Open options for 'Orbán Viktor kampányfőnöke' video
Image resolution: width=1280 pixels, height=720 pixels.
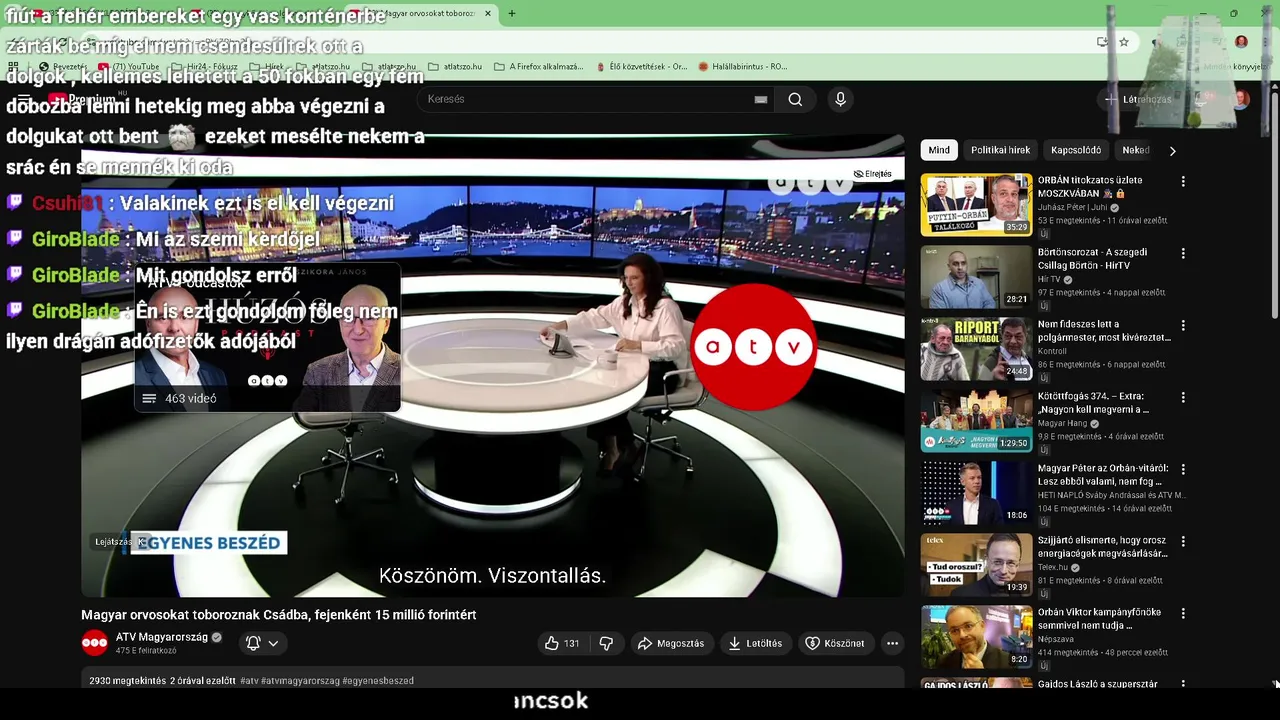(x=1183, y=614)
